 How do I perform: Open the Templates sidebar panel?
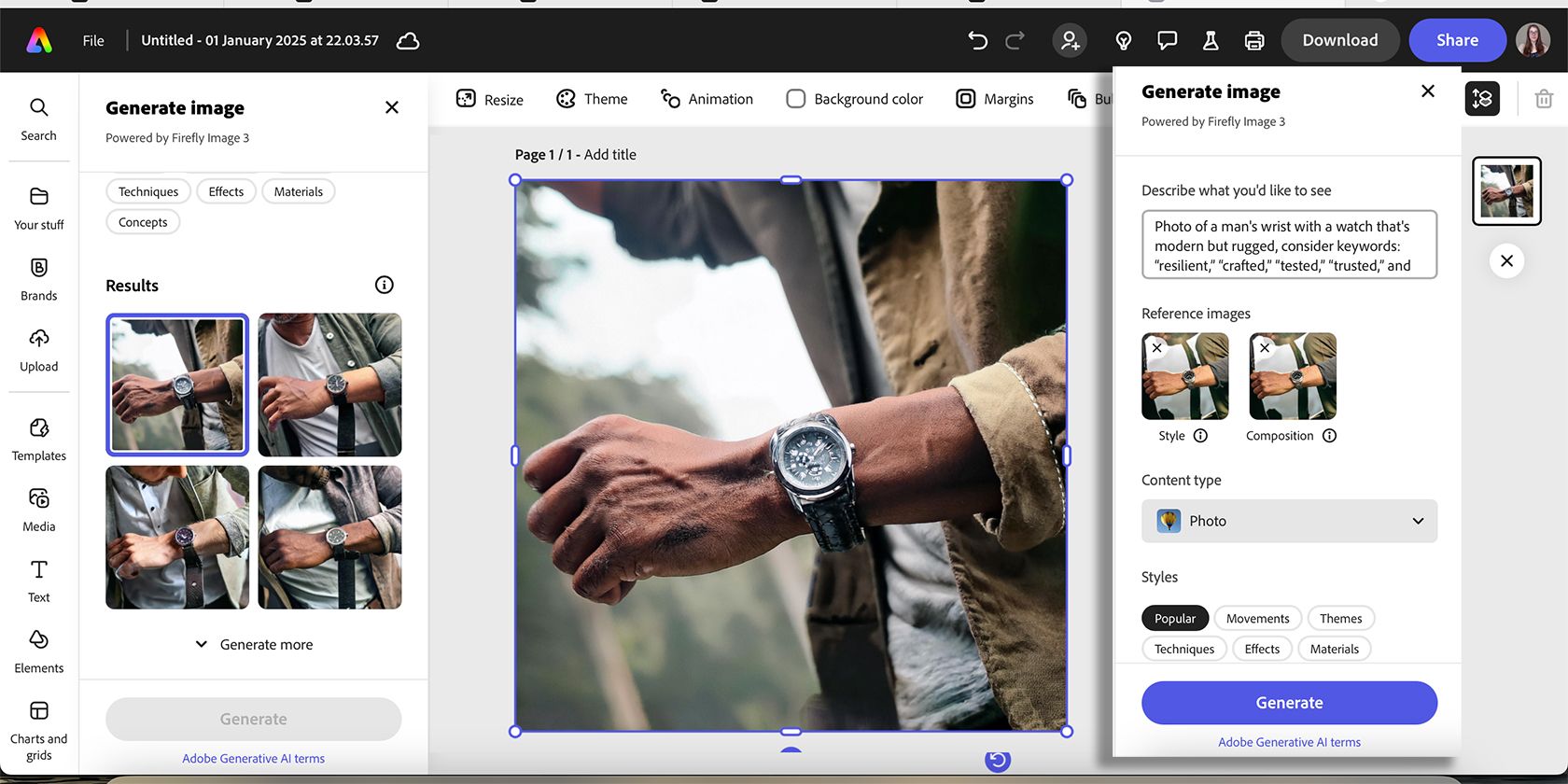[x=39, y=439]
